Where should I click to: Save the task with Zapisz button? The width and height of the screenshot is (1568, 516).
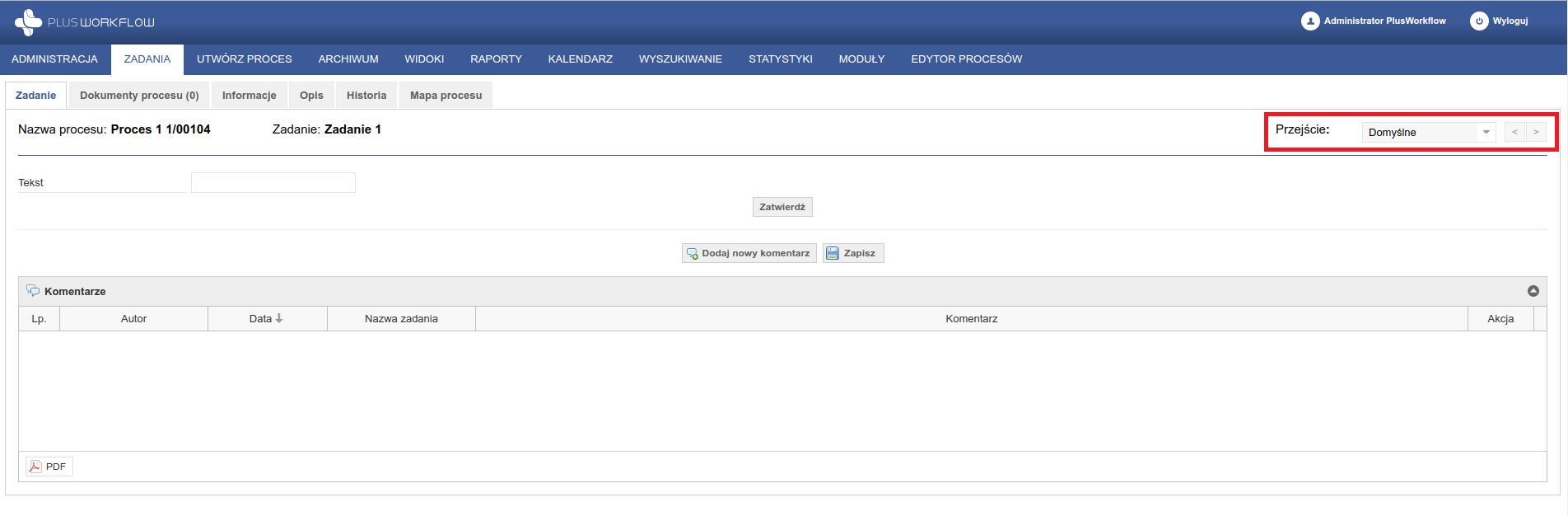853,253
